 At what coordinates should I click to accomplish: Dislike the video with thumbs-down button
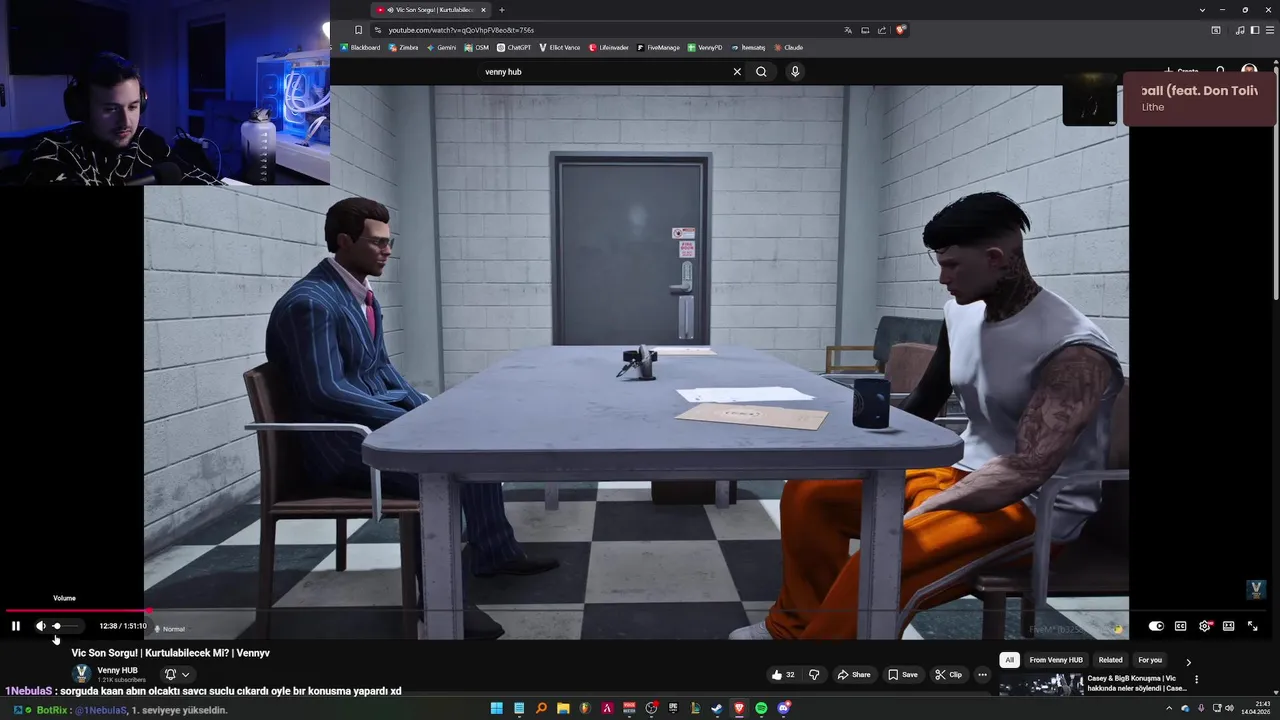pos(814,675)
